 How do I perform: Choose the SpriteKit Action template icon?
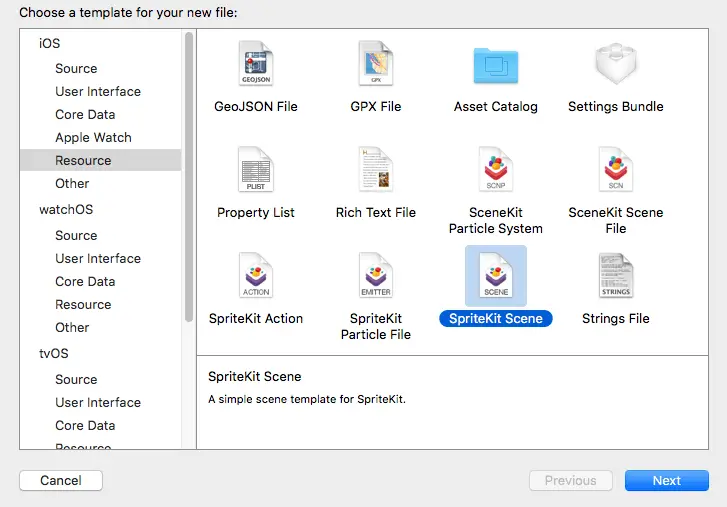point(256,277)
